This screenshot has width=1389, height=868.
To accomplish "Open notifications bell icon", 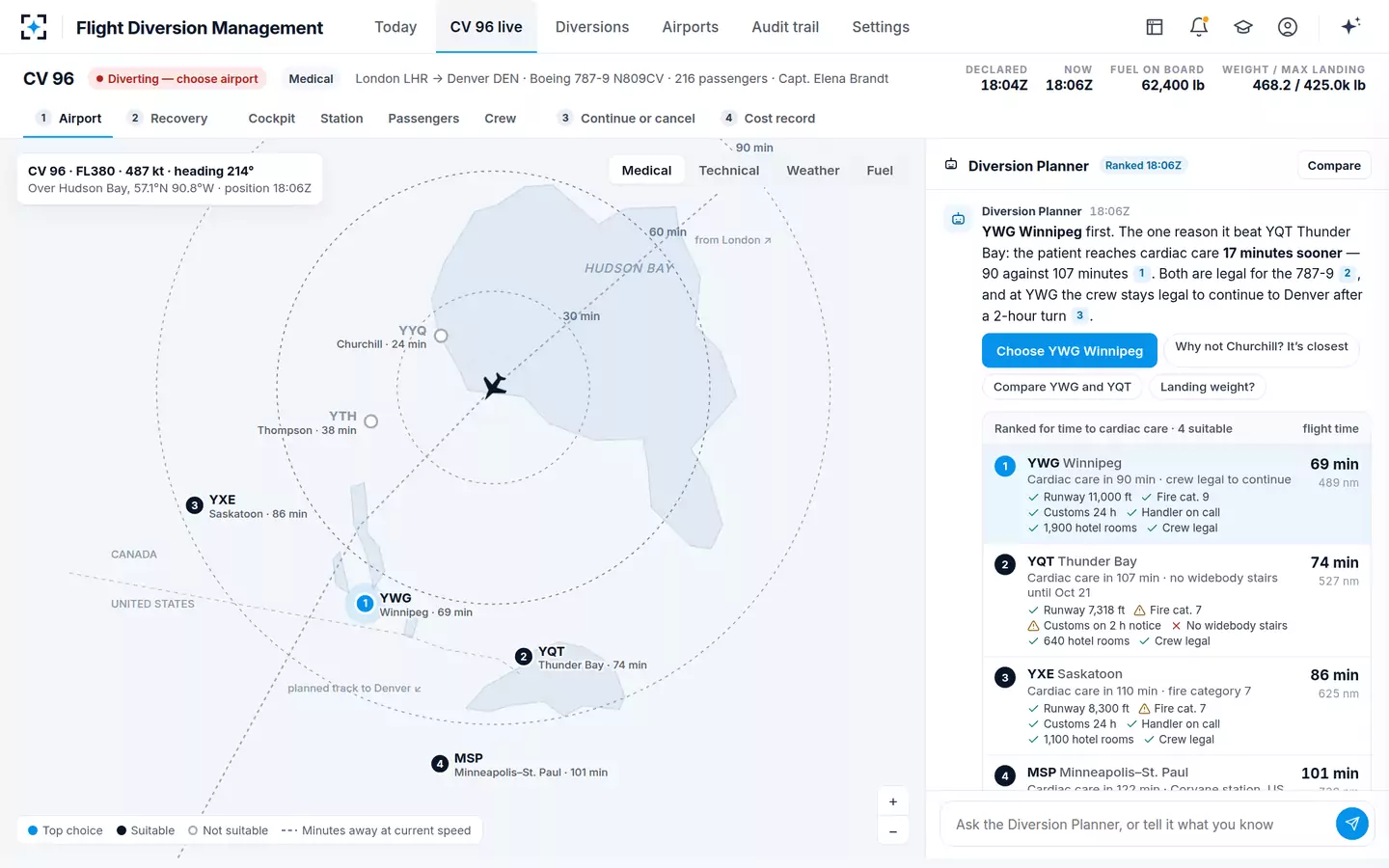I will coord(1199,27).
